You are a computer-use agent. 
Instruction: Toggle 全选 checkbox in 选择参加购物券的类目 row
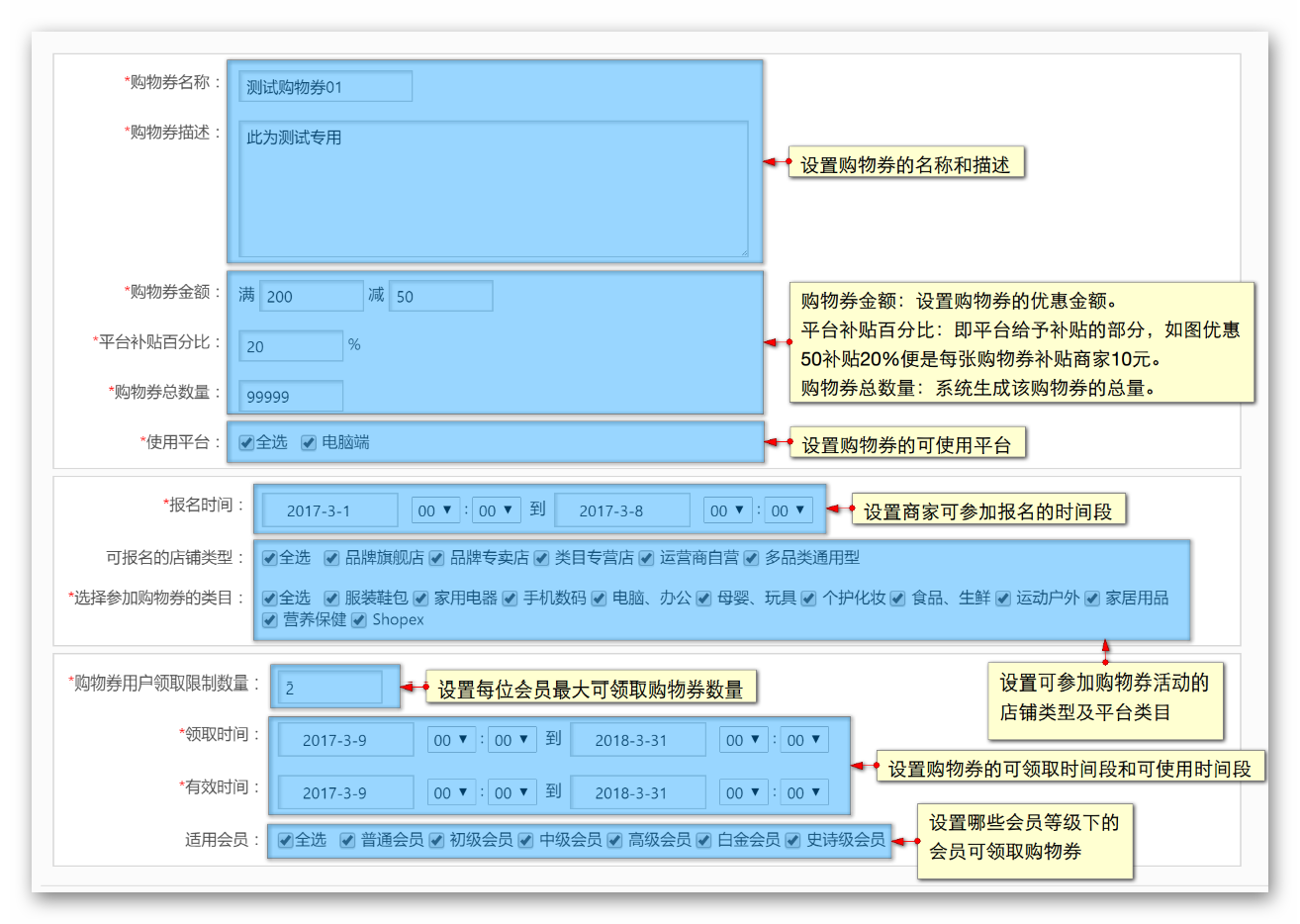coord(269,599)
